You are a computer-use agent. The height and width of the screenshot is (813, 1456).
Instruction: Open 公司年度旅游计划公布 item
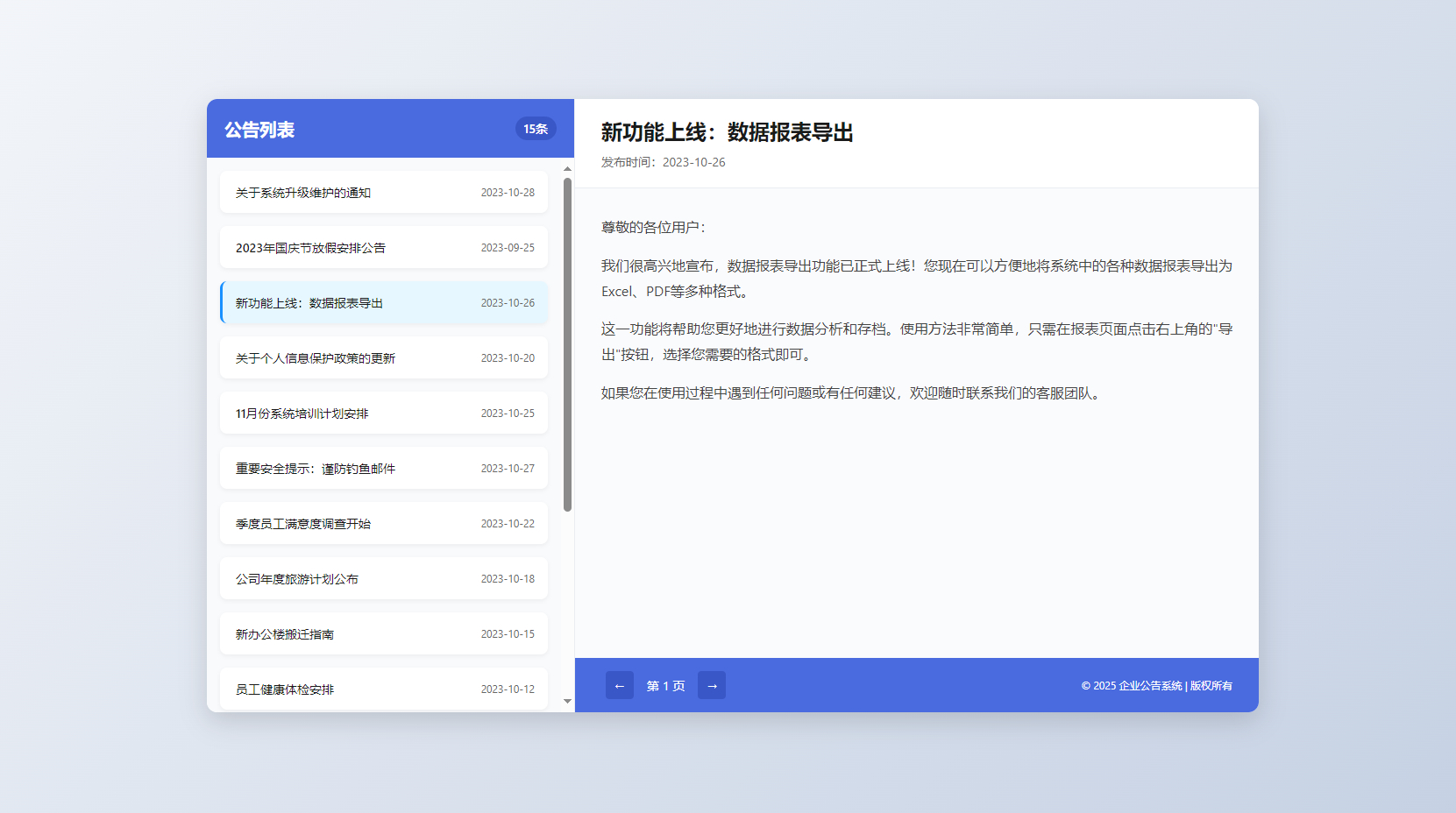coord(384,579)
